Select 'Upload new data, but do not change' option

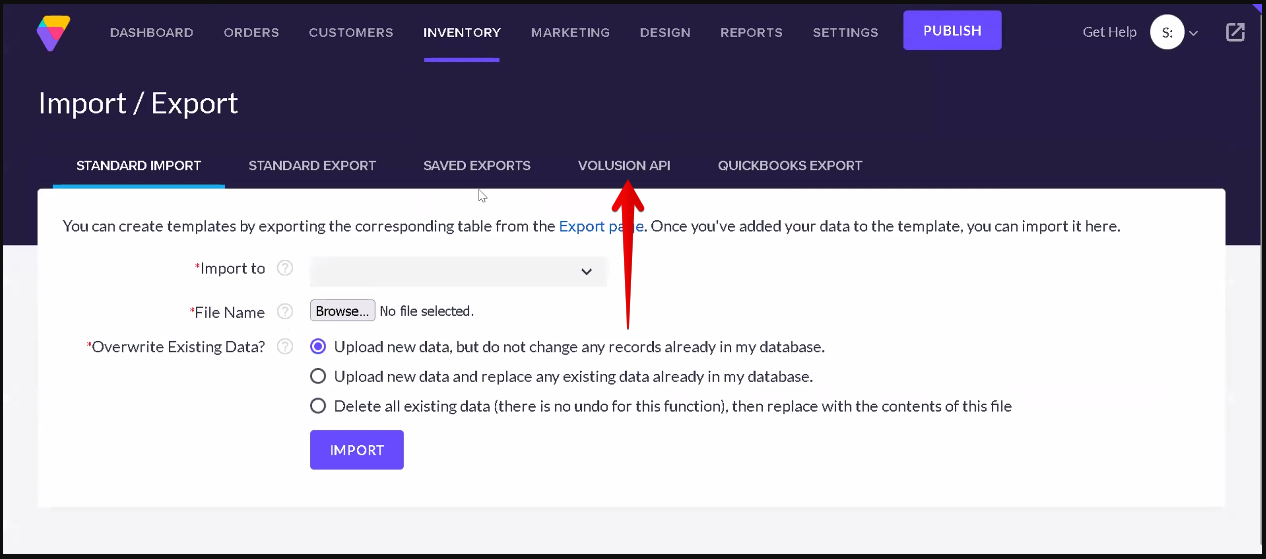click(318, 347)
